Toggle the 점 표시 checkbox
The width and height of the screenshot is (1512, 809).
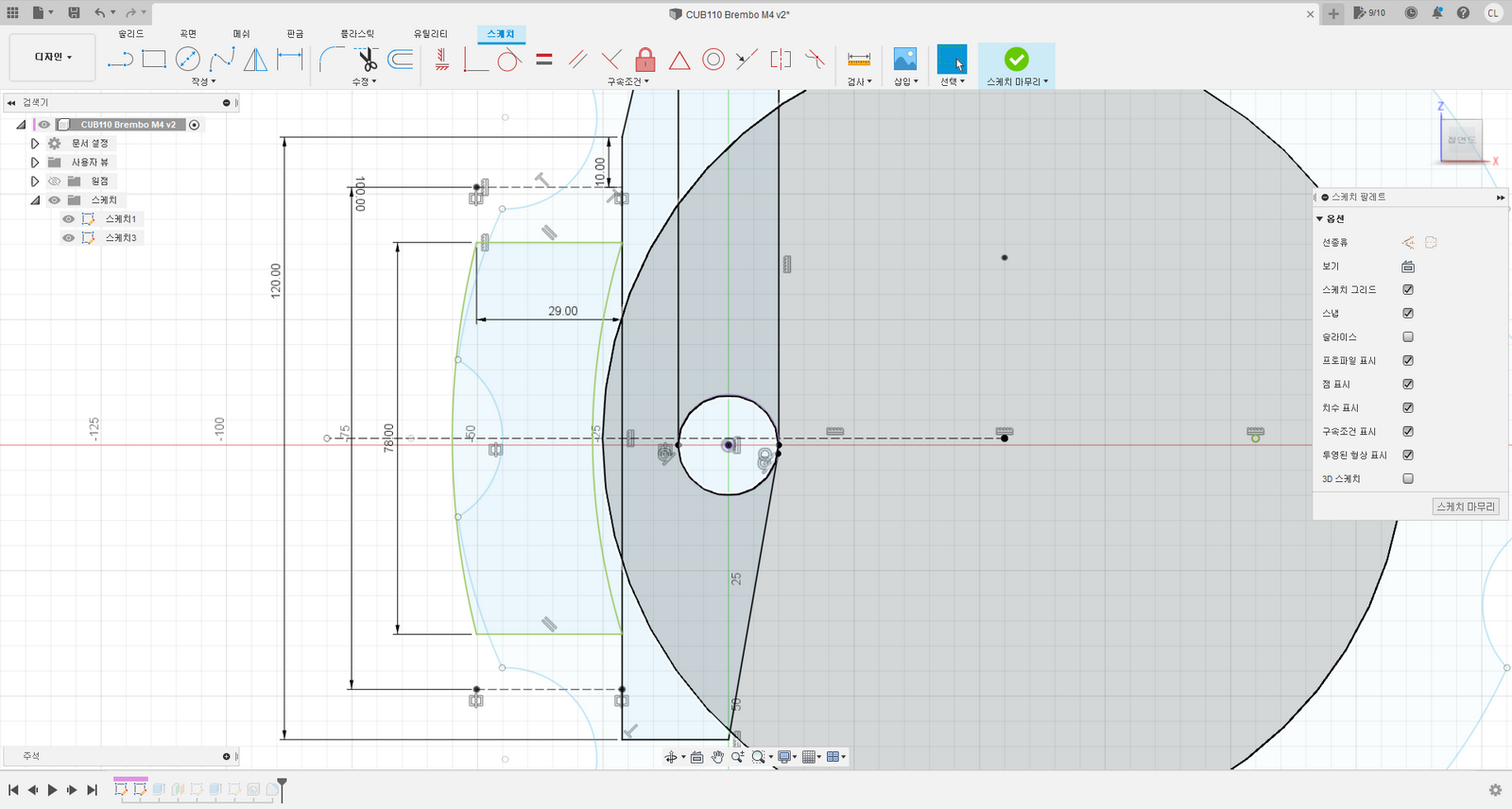pyautogui.click(x=1408, y=384)
